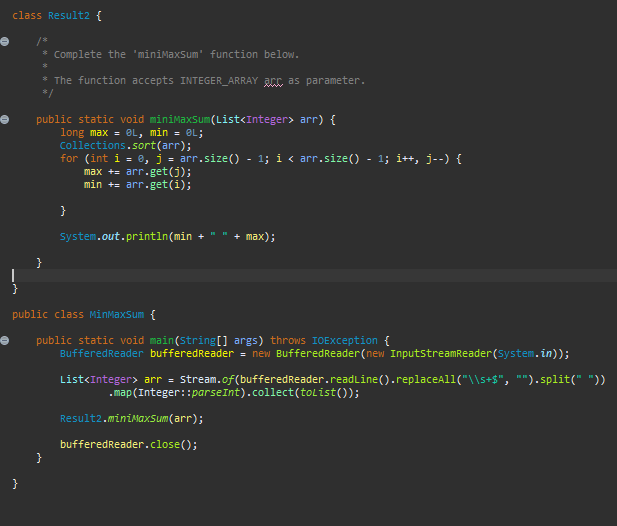The width and height of the screenshot is (617, 526).
Task: Click IOException in throws clause
Action: coord(345,340)
